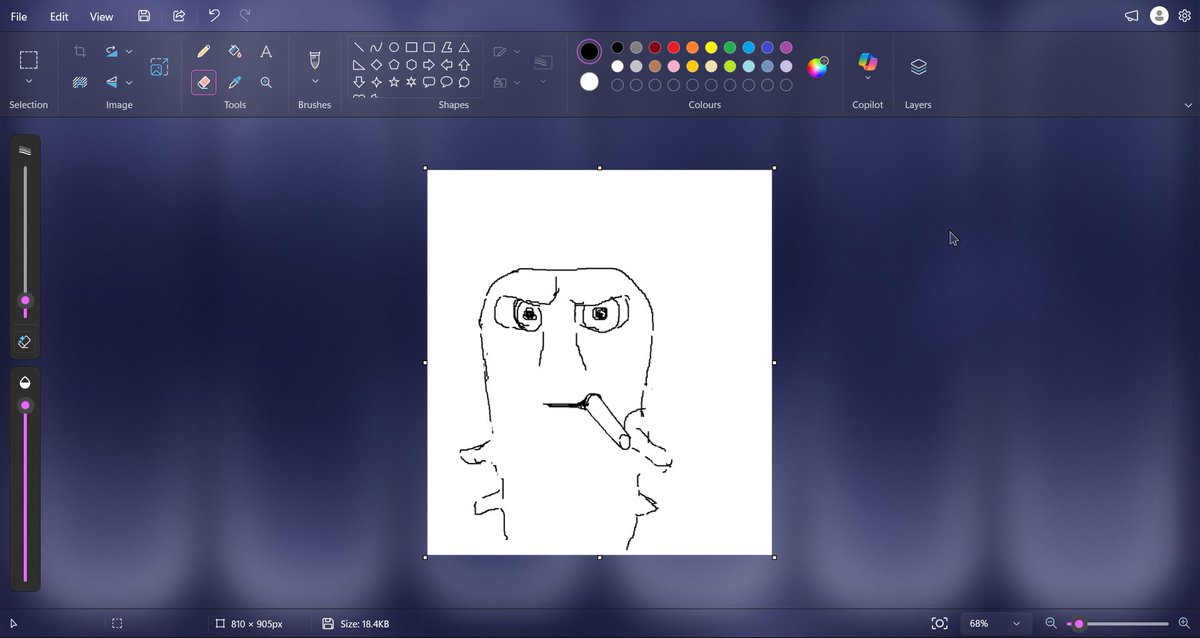Click the canvas bottom-right resize handle
The image size is (1200, 638).
(x=774, y=557)
